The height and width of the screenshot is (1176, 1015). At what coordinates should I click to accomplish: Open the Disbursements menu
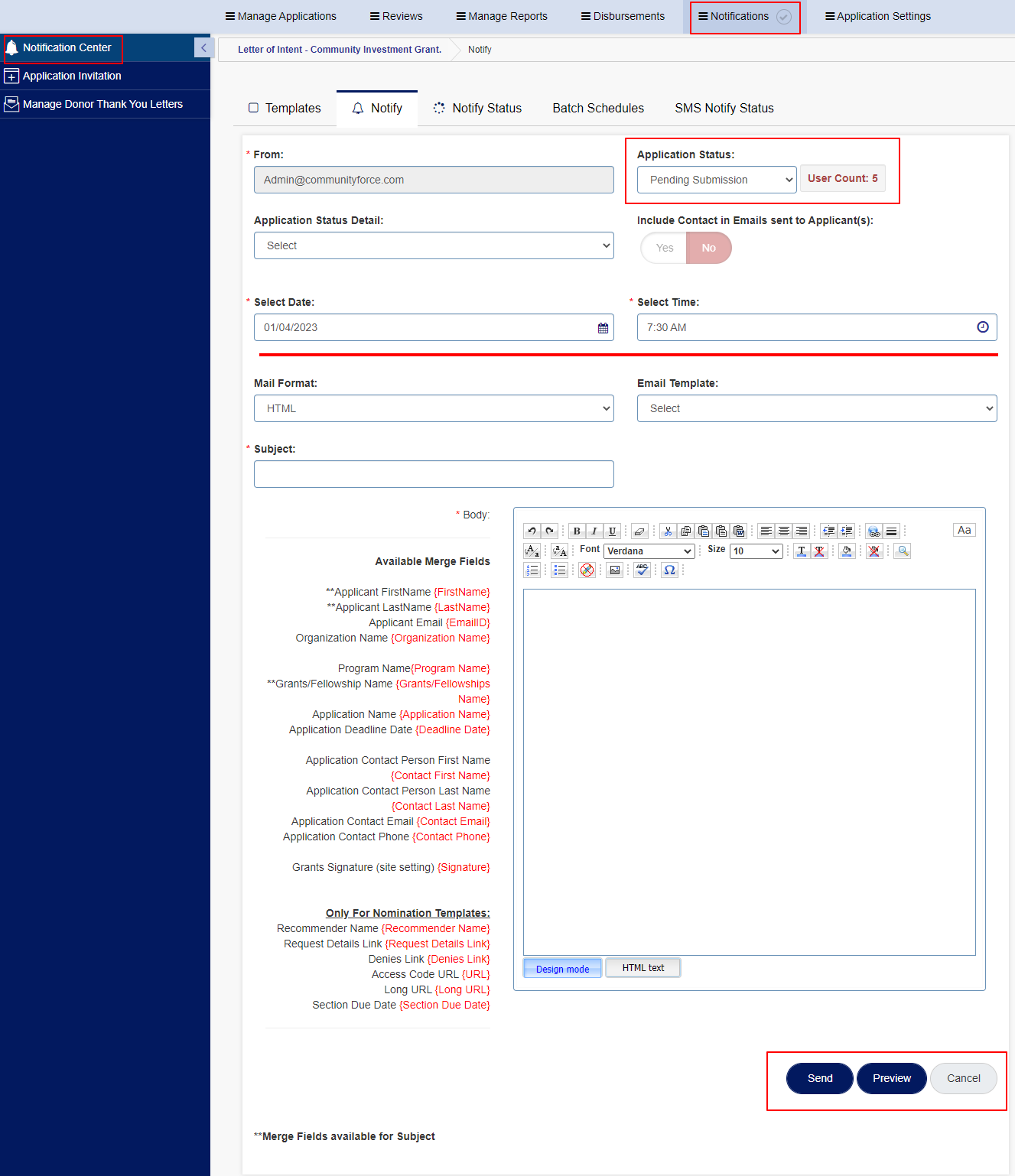tap(623, 16)
